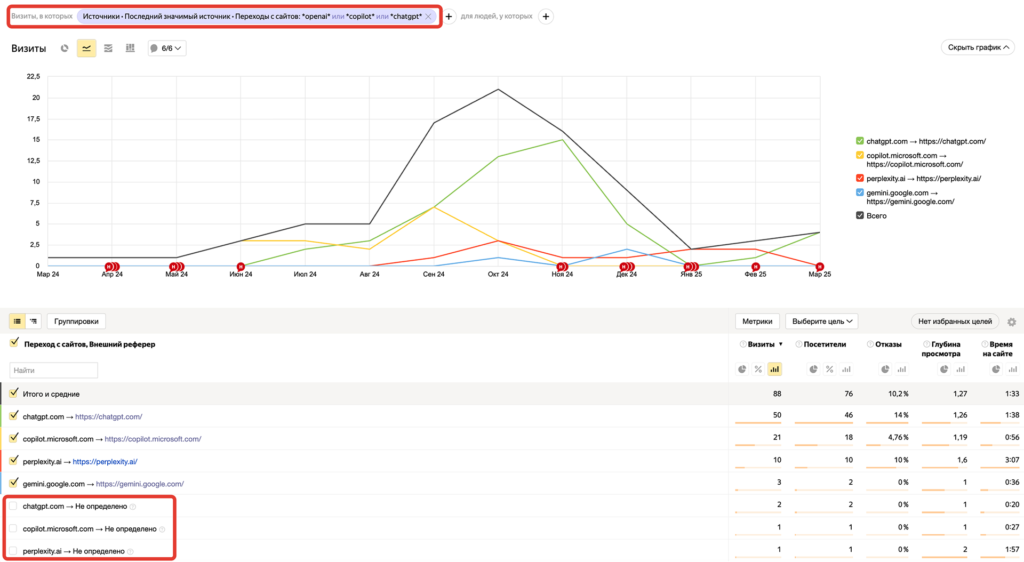Show Время на сайте as bars

click(x=1013, y=369)
